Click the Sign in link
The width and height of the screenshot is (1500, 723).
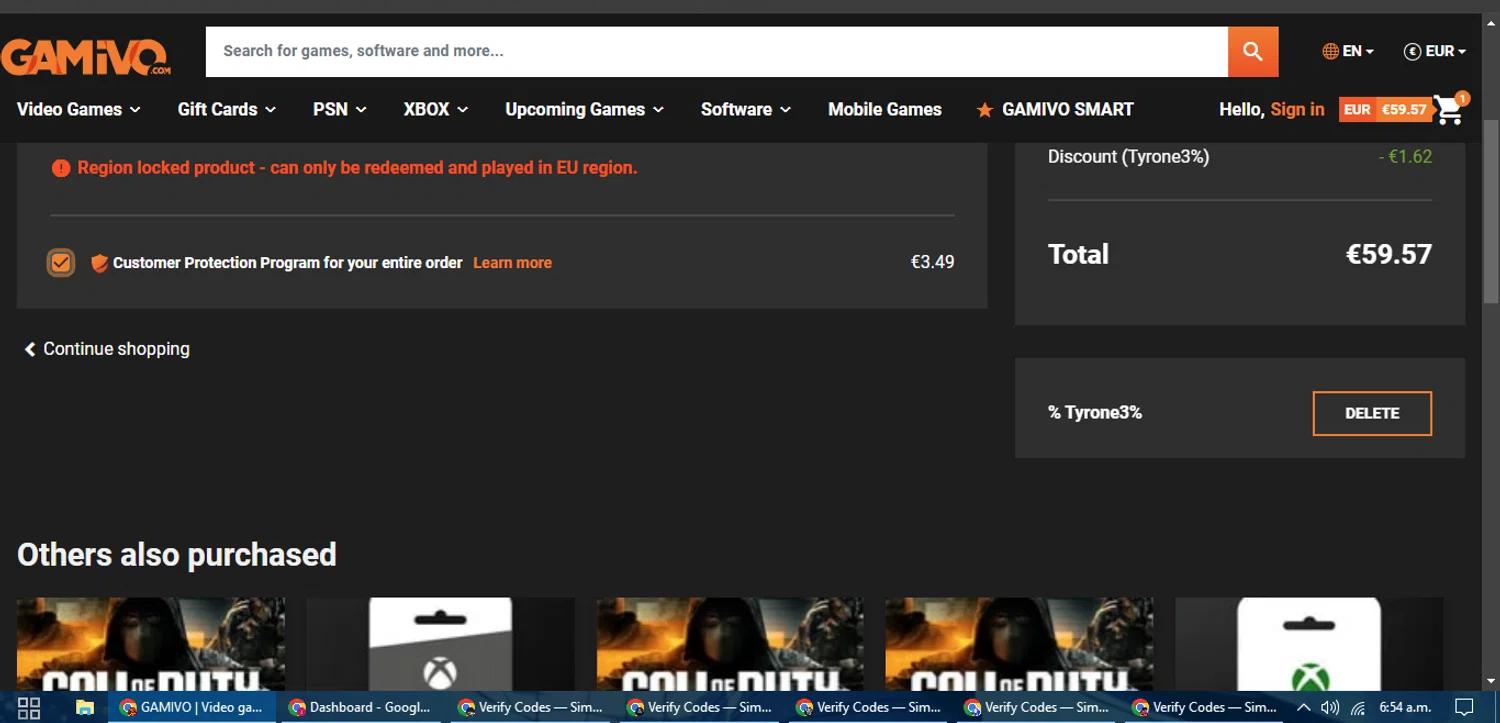coord(1297,110)
